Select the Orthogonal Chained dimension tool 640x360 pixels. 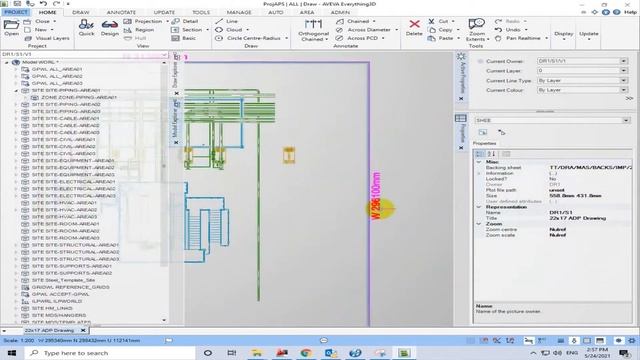(313, 30)
